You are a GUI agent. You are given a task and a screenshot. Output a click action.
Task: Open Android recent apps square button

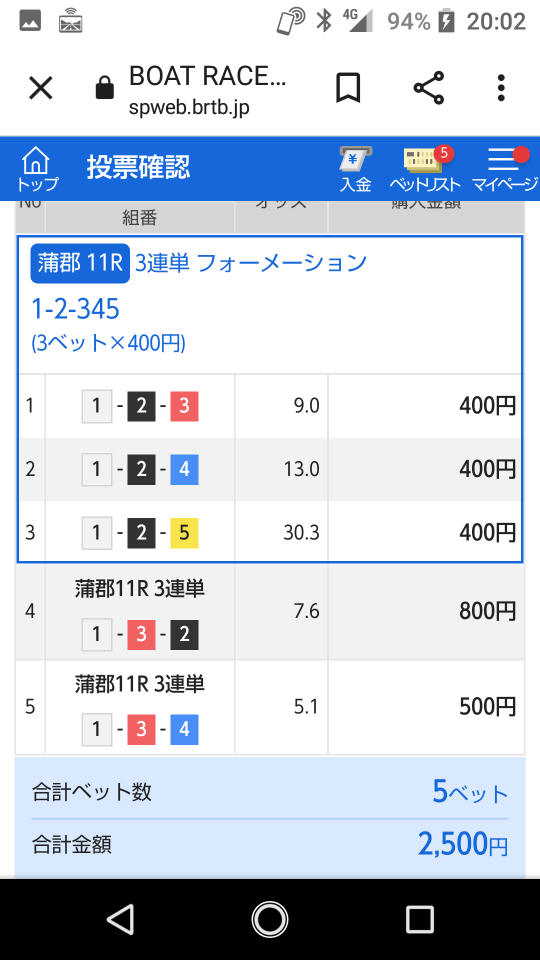[419, 919]
